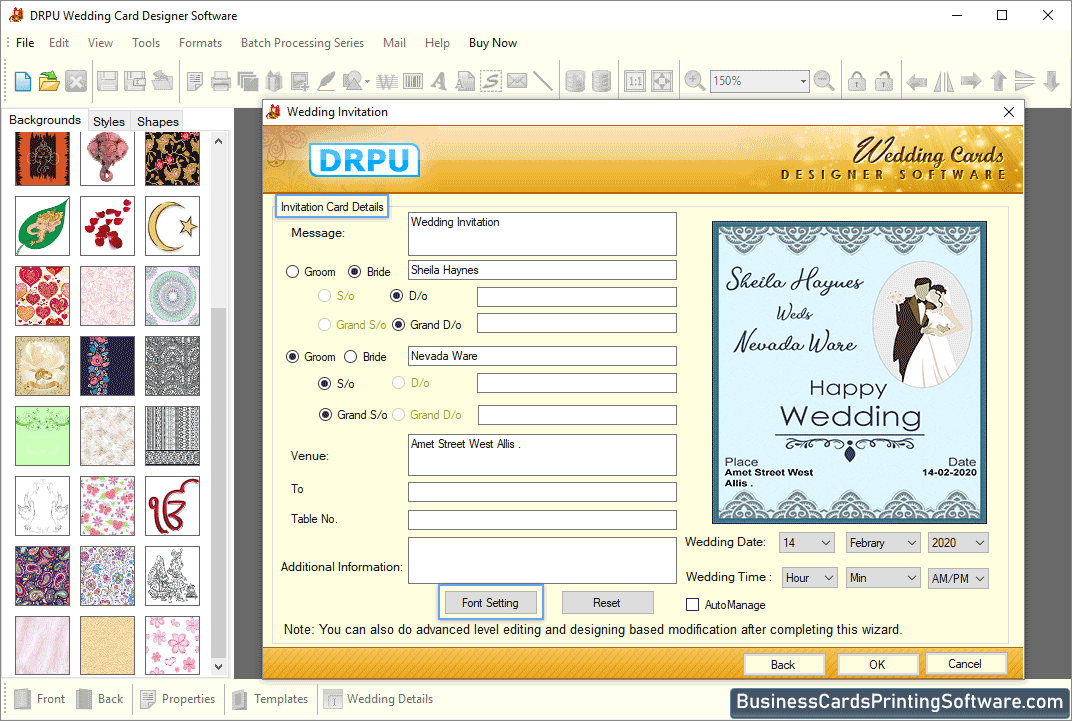
Task: Click the Zoom out magnifier icon
Action: (825, 81)
